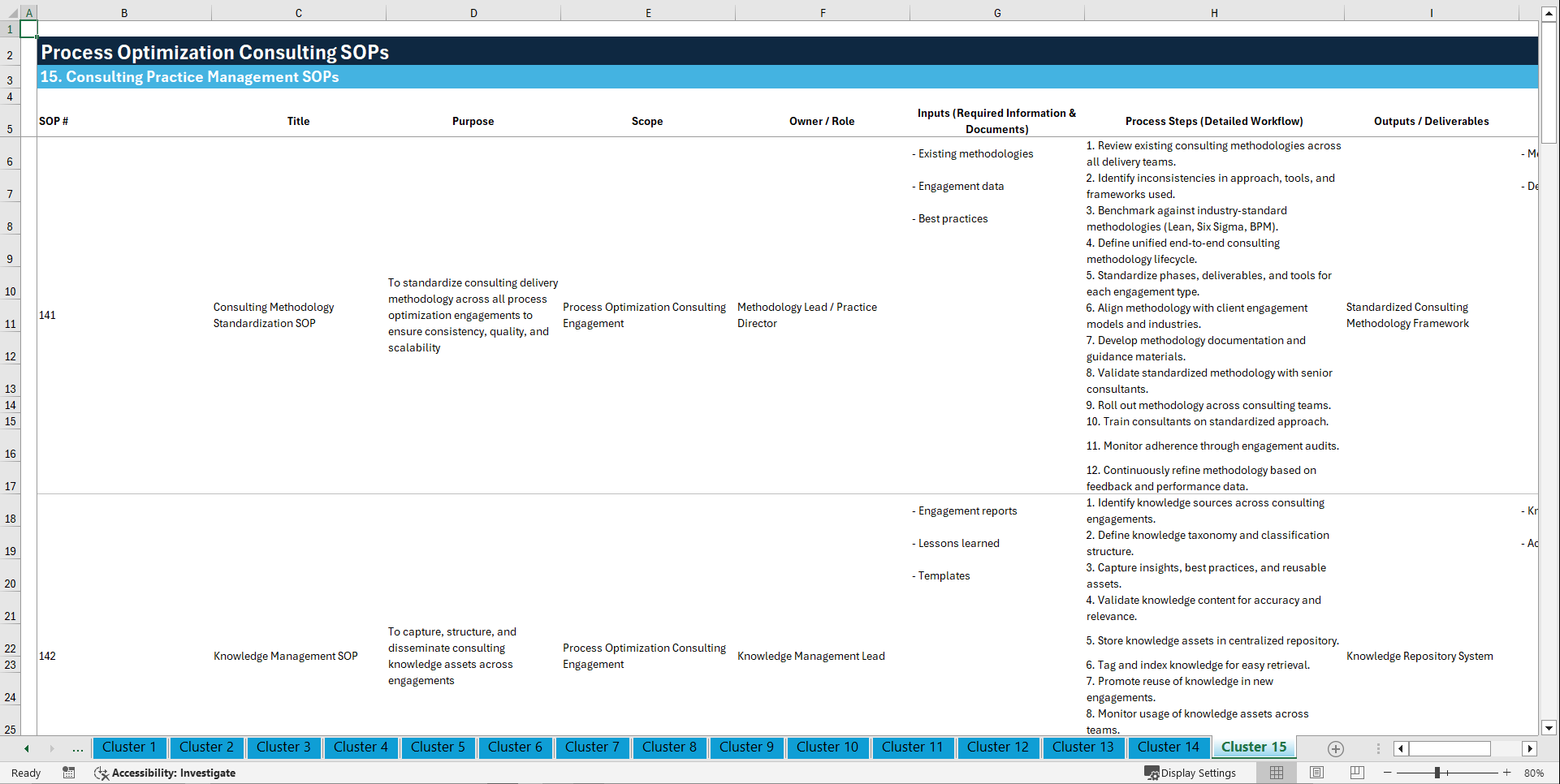
Task: Switch to Page Layout view
Action: point(1316,773)
